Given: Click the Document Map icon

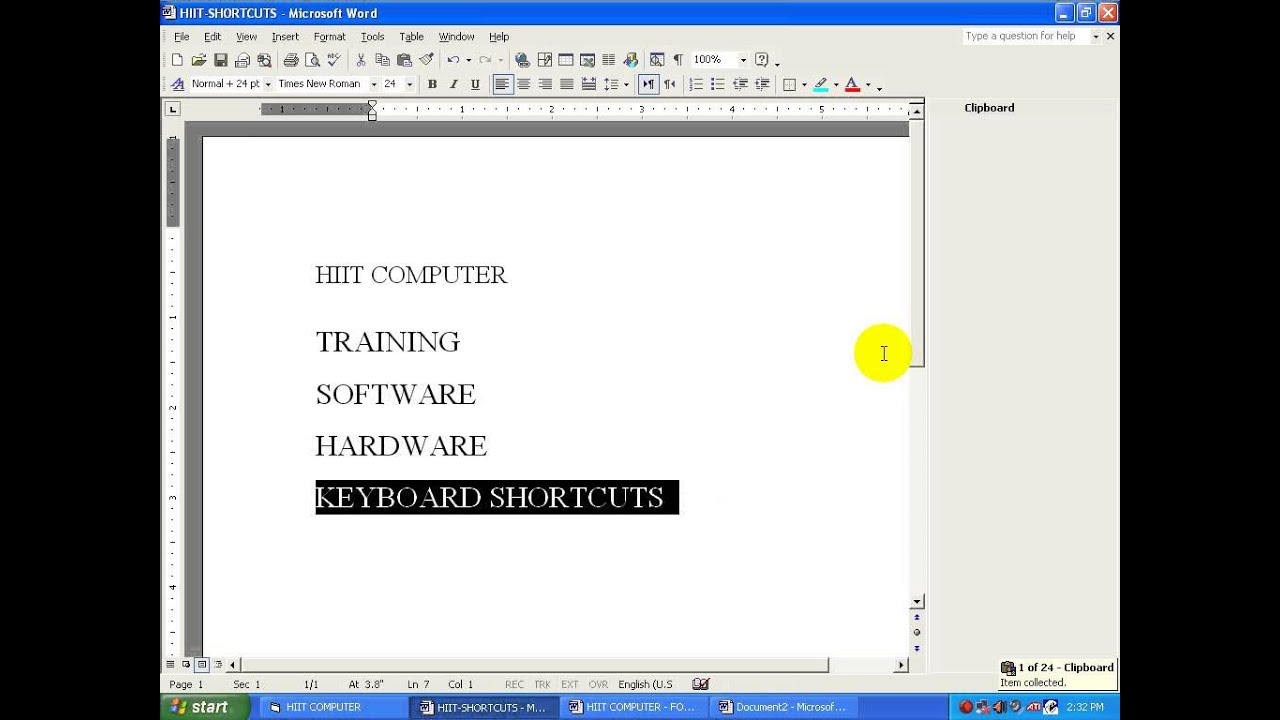Looking at the screenshot, I should click(656, 60).
